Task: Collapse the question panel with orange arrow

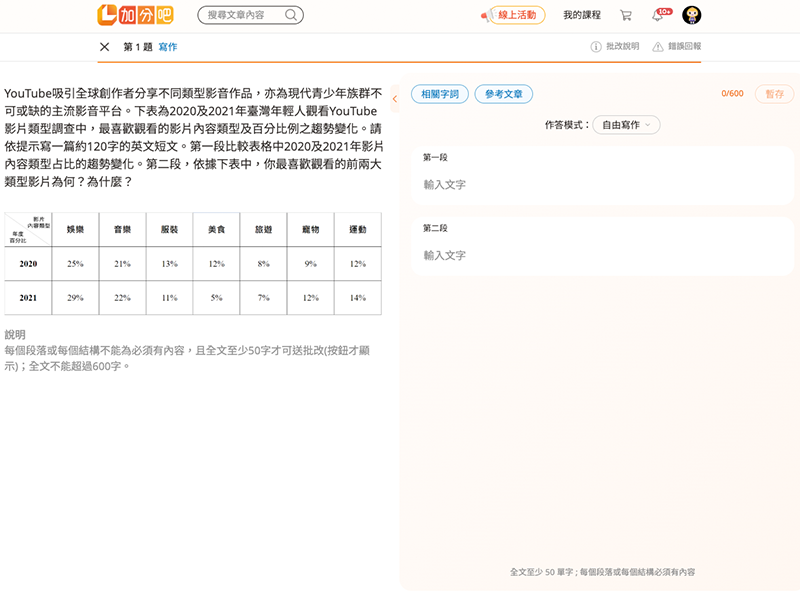Action: pyautogui.click(x=395, y=98)
